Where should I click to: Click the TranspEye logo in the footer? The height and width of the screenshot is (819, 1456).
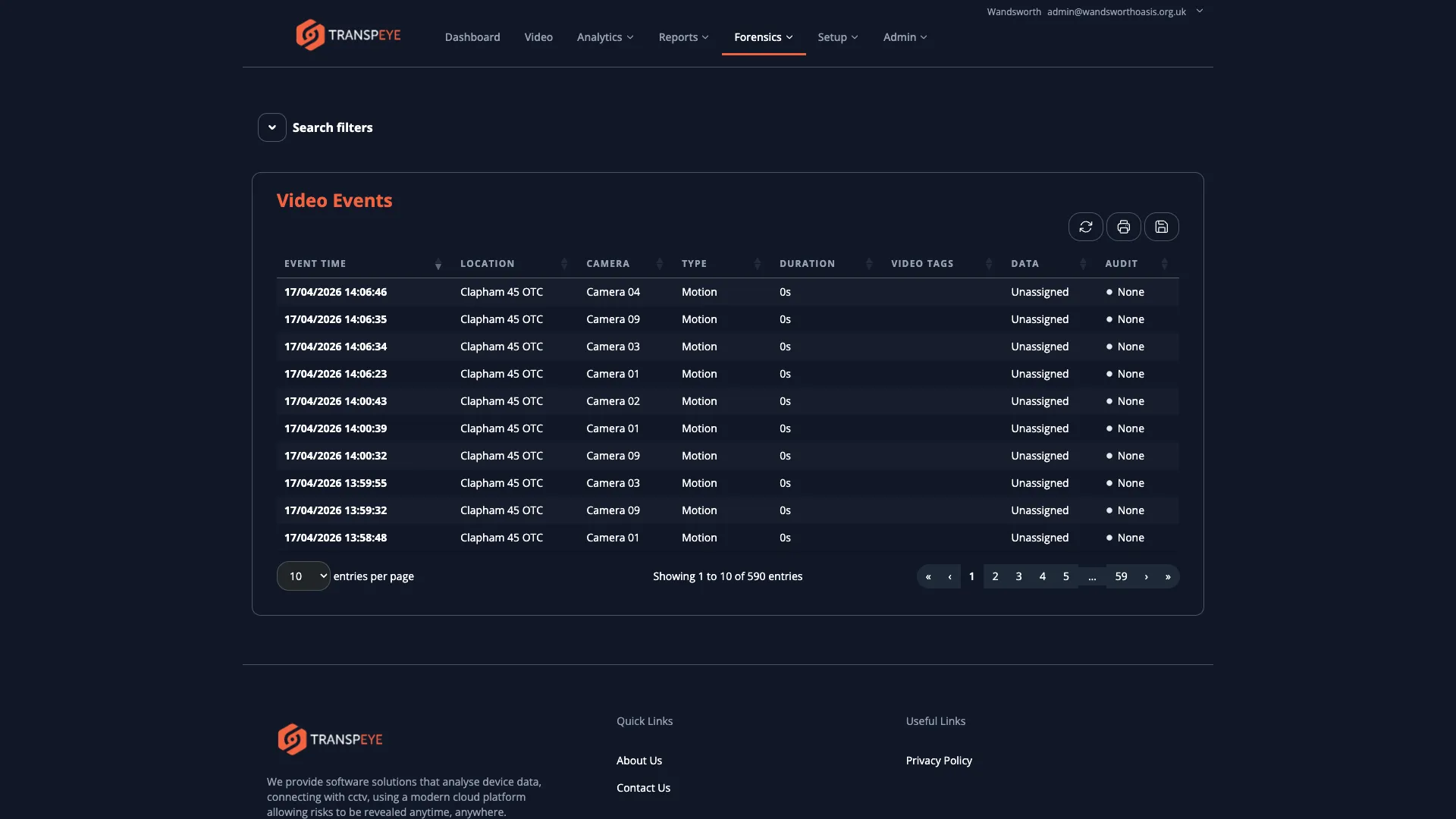(329, 739)
